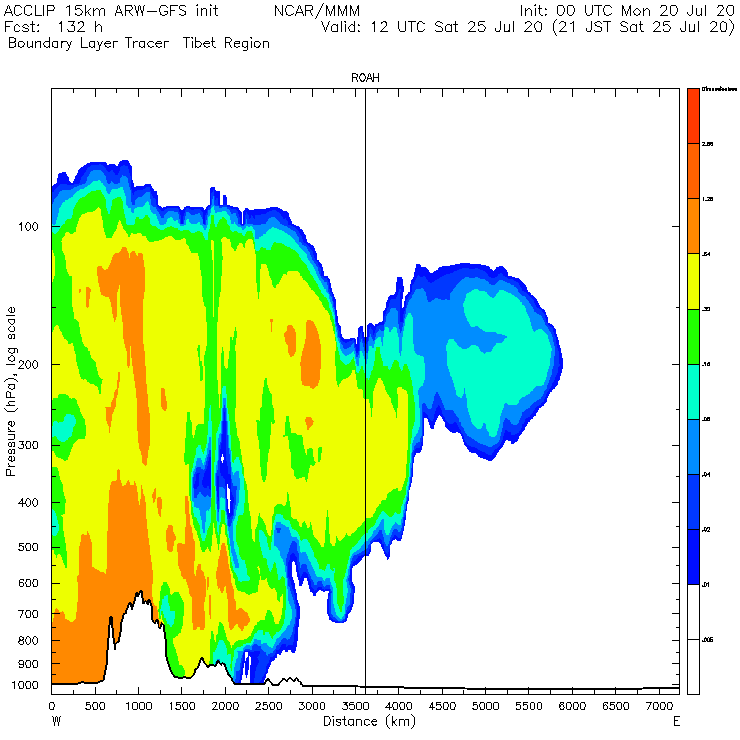The height and width of the screenshot is (740, 740).
Task: Select 'Boundary Layer Tracer' subtitle
Action: [89, 43]
